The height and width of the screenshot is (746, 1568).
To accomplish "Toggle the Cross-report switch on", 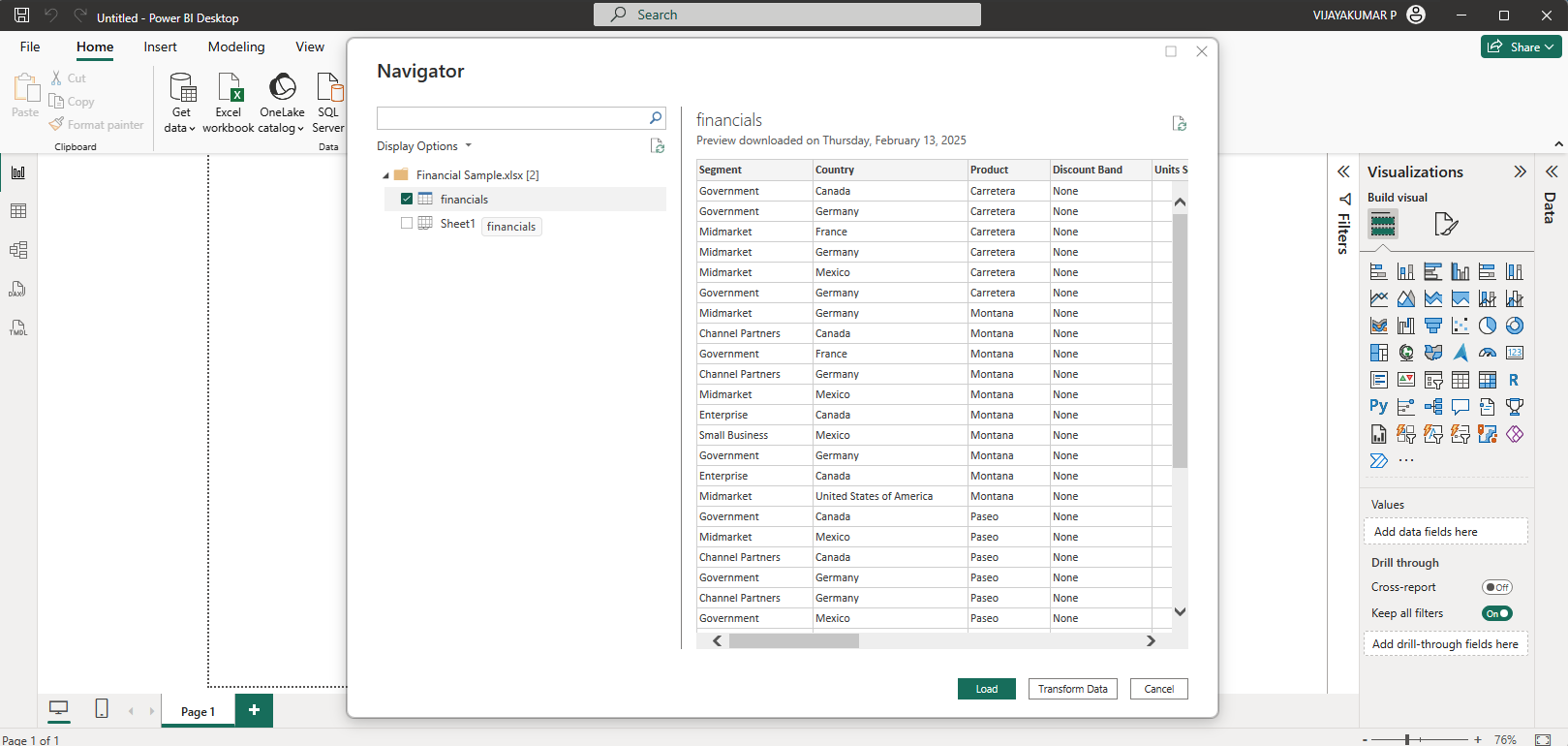I will [1496, 587].
